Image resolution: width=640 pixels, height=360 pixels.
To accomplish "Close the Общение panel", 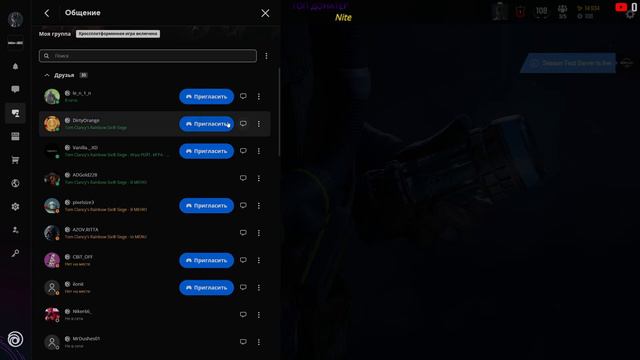I will point(265,13).
